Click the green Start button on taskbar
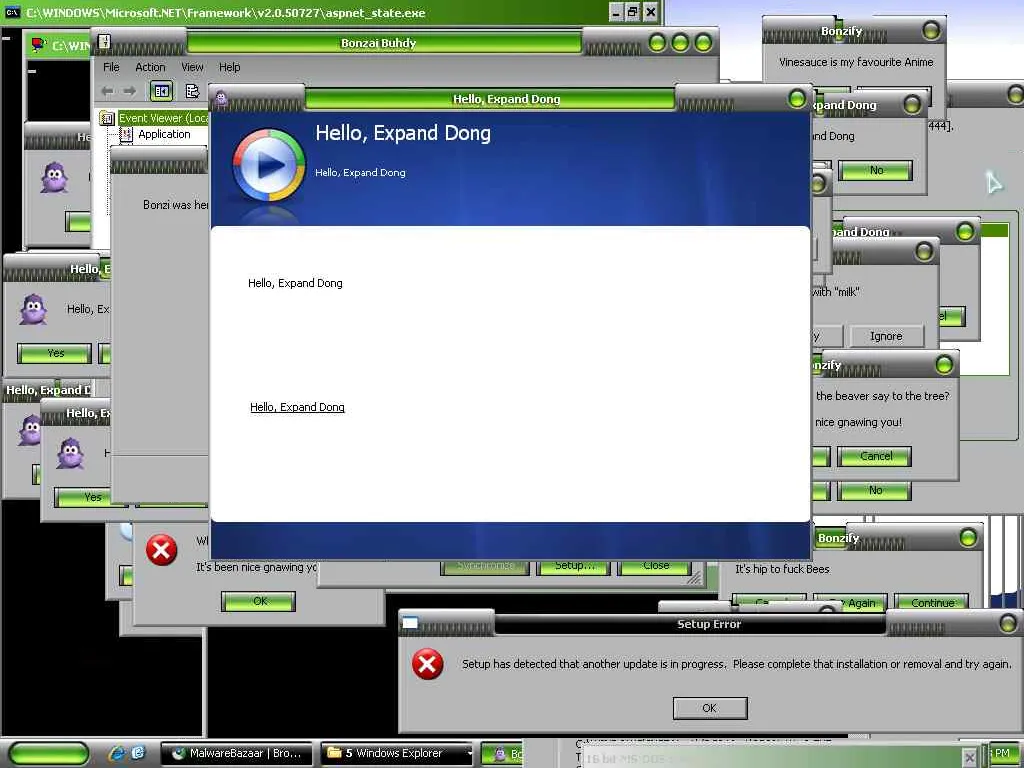This screenshot has width=1024, height=768. [x=48, y=754]
